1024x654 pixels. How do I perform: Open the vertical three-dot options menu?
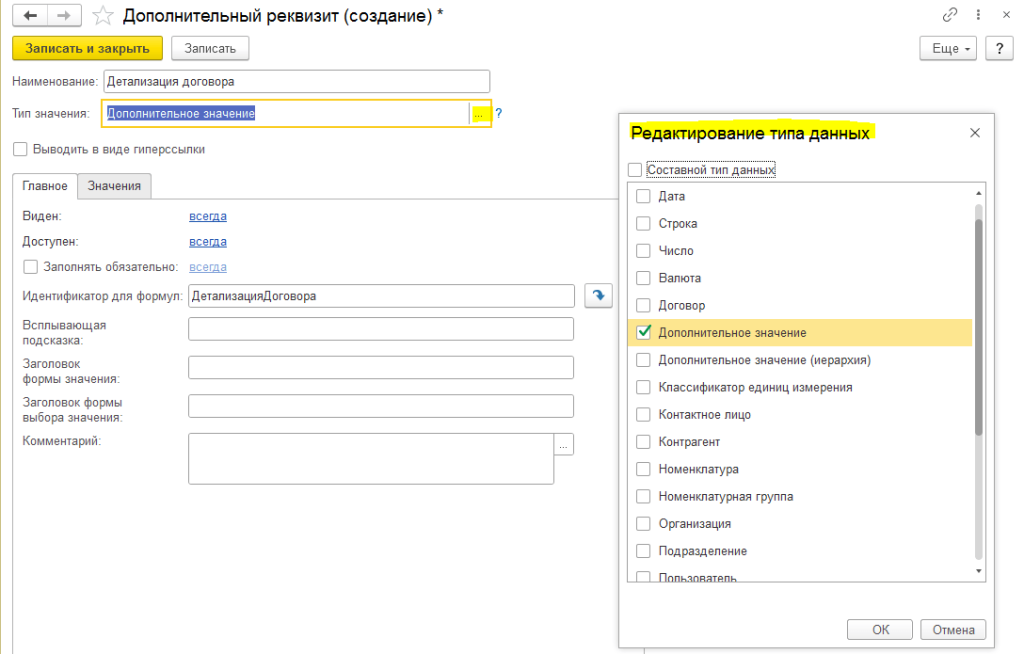(x=978, y=14)
